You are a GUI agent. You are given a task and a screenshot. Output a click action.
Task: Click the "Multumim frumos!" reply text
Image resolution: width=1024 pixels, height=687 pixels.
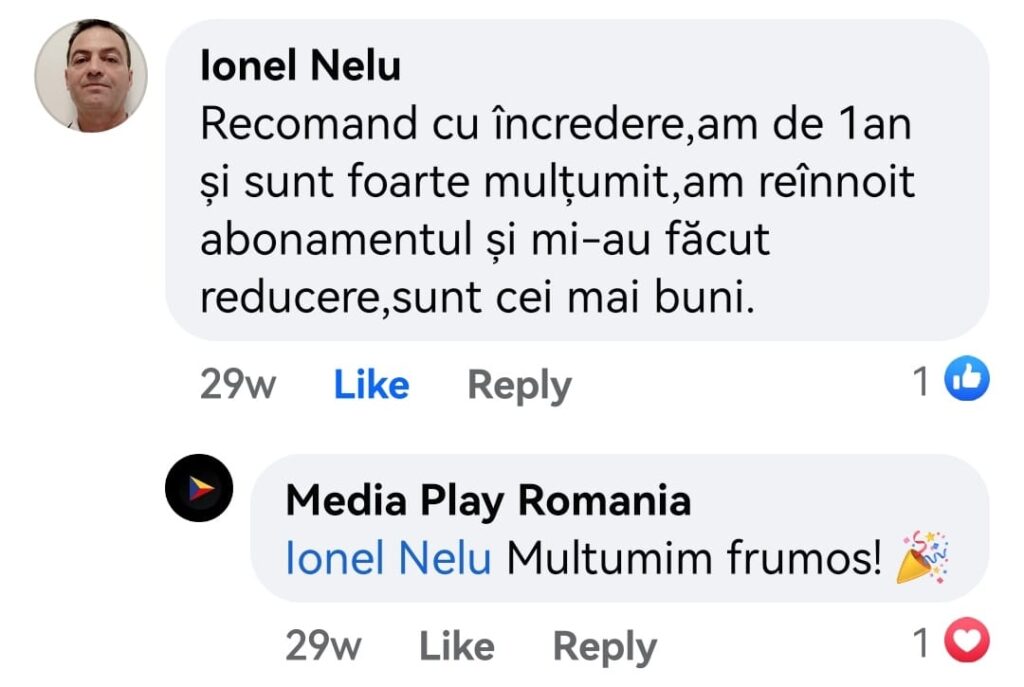pyautogui.click(x=690, y=559)
